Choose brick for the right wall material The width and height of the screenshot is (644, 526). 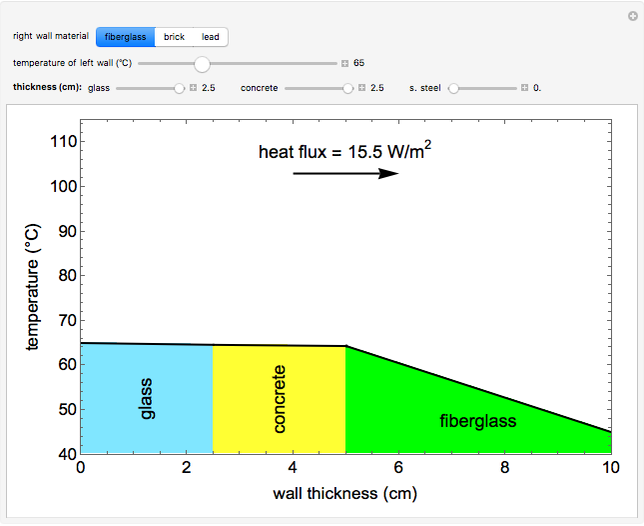point(174,37)
